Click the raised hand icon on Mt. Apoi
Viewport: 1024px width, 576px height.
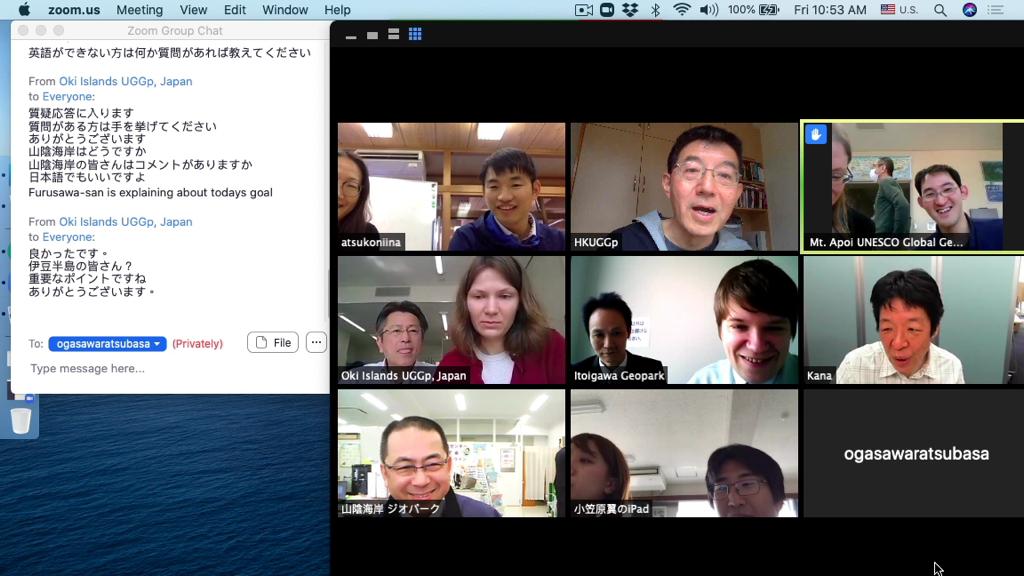pos(816,135)
